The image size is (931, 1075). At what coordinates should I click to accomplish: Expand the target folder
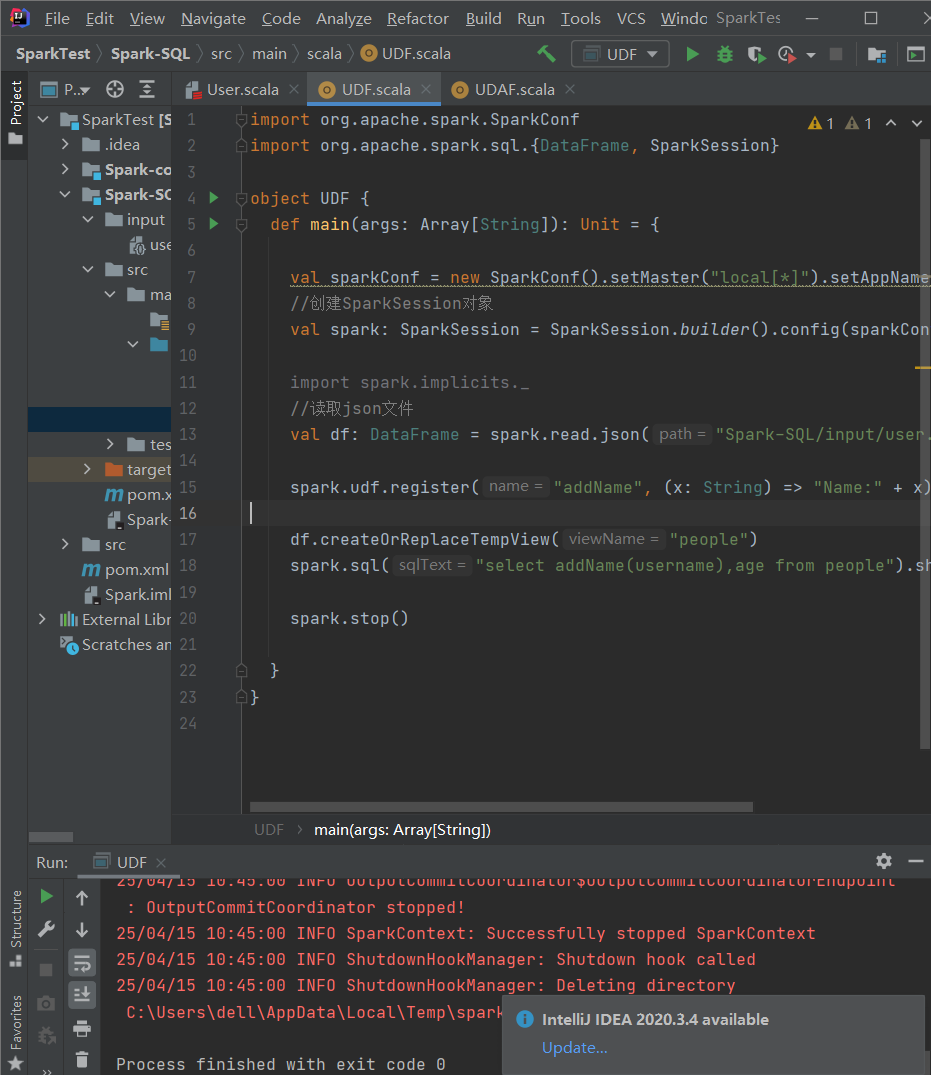point(87,469)
